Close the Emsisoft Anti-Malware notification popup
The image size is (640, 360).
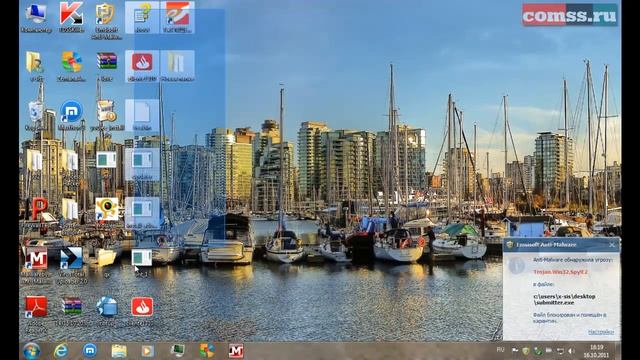tap(612, 245)
